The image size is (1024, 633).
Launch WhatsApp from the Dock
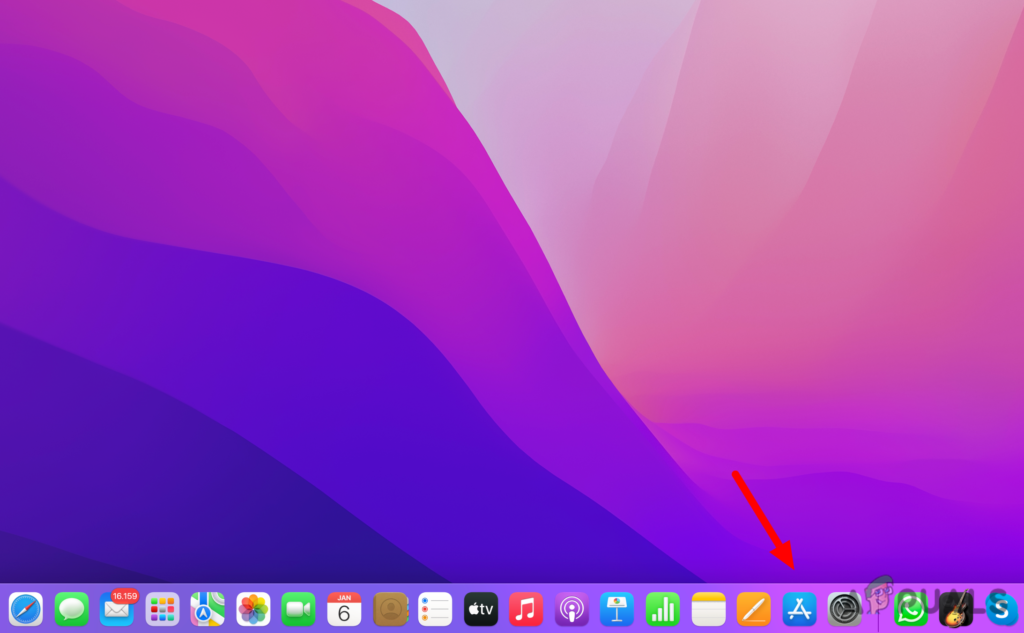[x=911, y=609]
